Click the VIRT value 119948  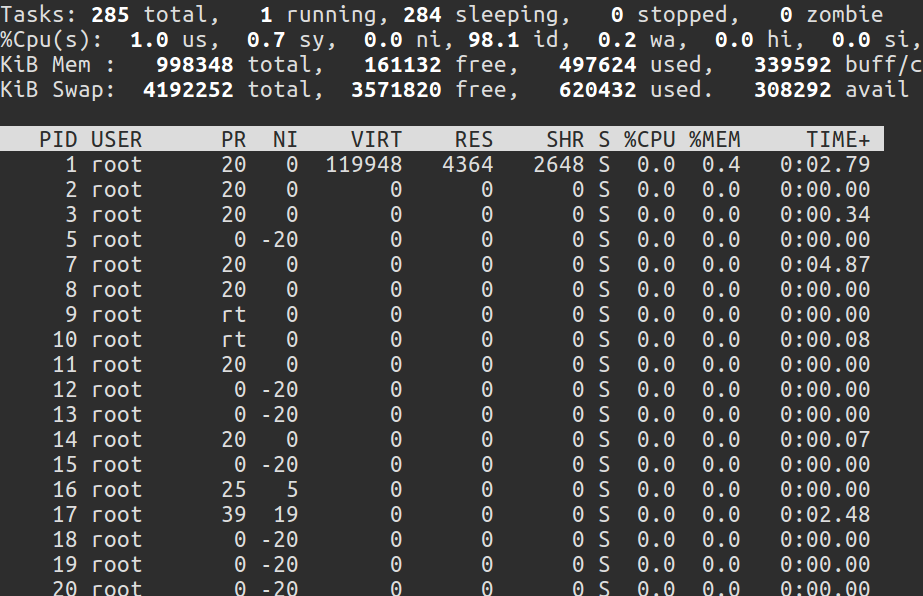pyautogui.click(x=364, y=165)
